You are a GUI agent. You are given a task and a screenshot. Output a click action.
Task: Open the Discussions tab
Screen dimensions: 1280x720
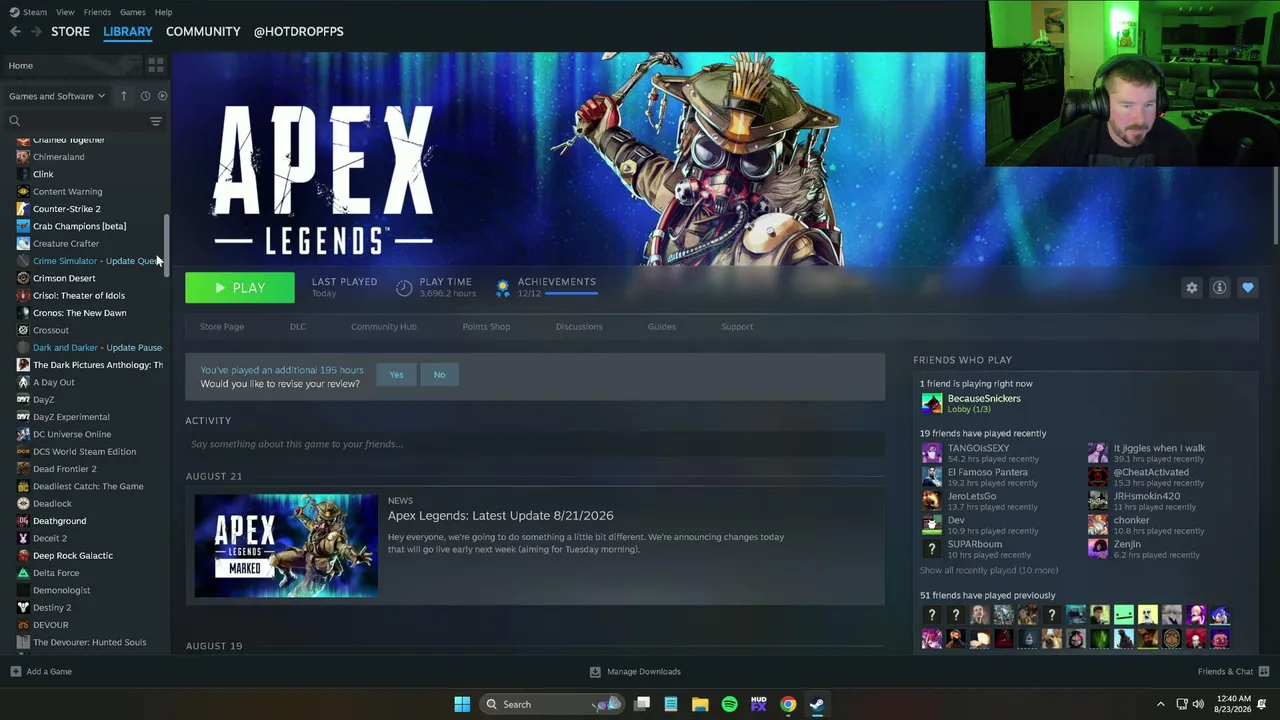(x=579, y=327)
